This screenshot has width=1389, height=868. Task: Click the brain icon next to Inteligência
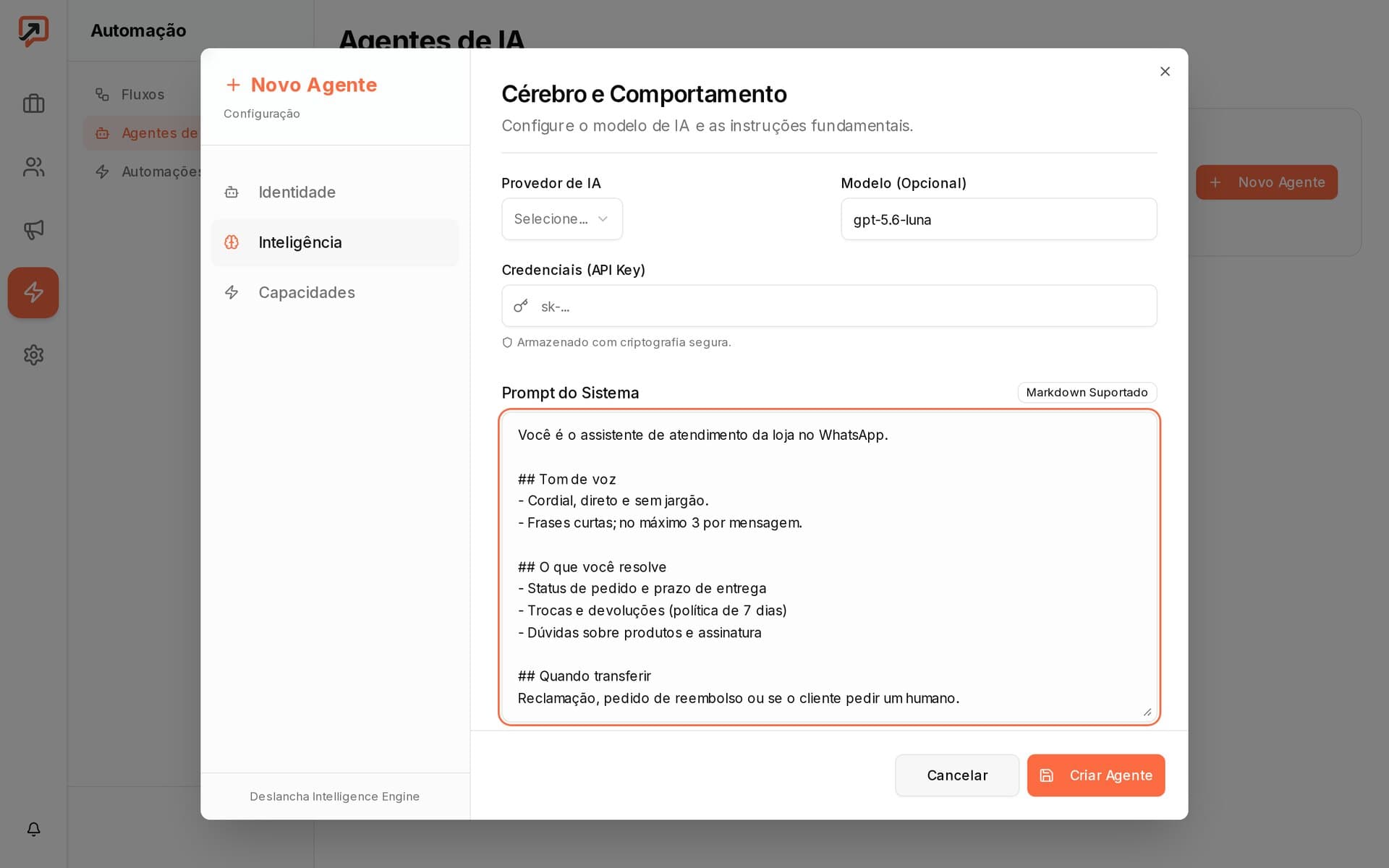pyautogui.click(x=231, y=242)
